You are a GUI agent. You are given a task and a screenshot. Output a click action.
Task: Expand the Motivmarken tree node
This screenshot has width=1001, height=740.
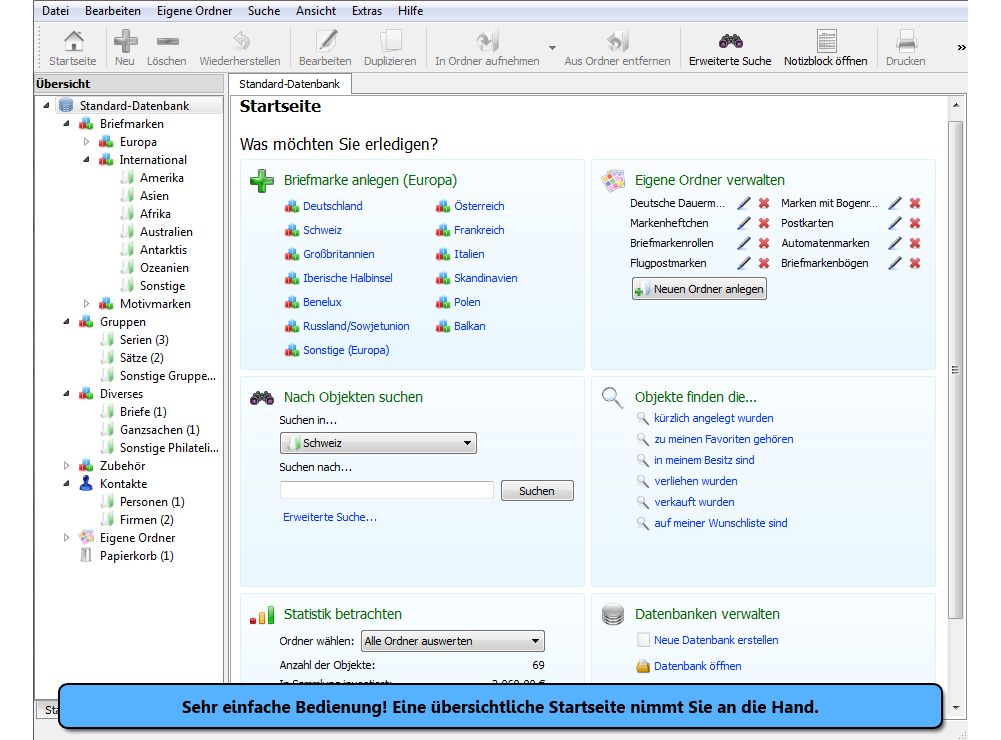click(86, 303)
